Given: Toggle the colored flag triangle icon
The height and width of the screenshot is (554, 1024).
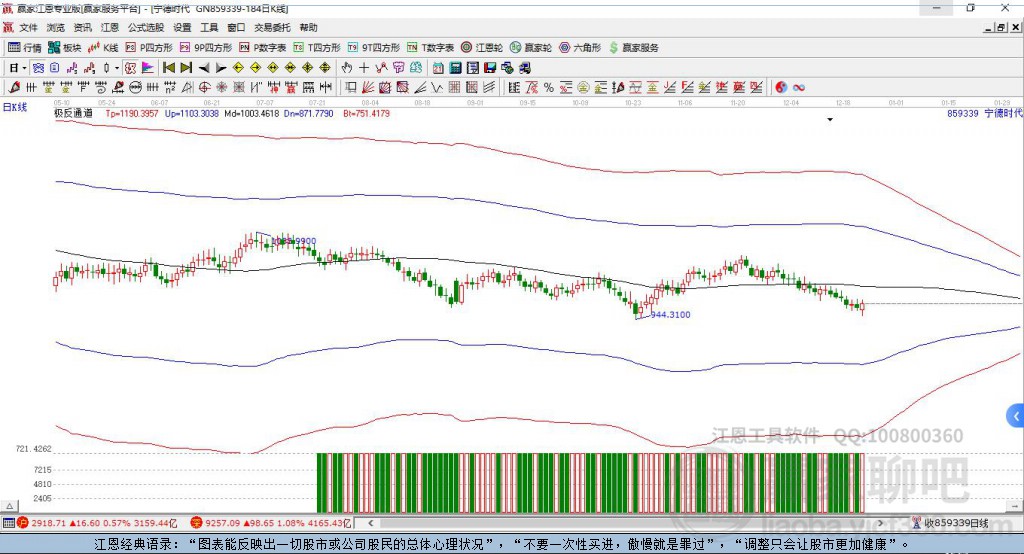Looking at the screenshot, I should click(148, 68).
